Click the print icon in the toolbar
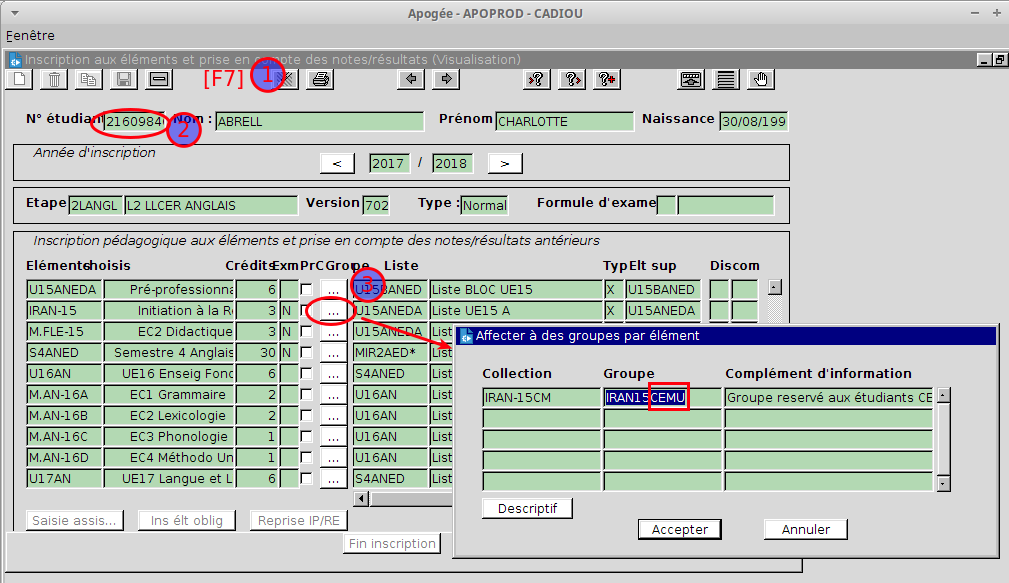Viewport: 1009px width, 583px height. (x=320, y=79)
